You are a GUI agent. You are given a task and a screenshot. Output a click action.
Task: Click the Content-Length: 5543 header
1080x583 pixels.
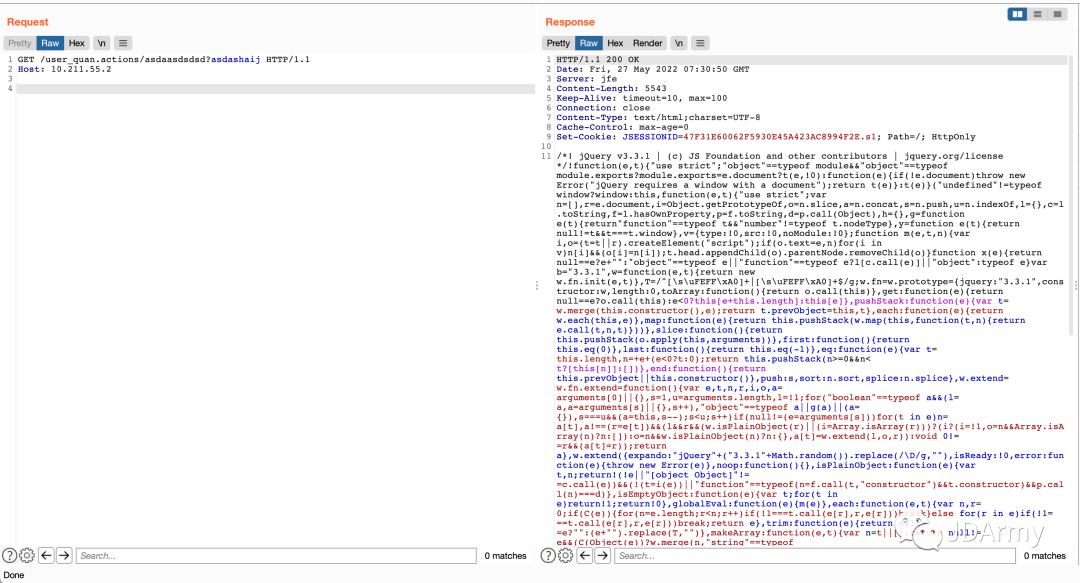pos(612,88)
